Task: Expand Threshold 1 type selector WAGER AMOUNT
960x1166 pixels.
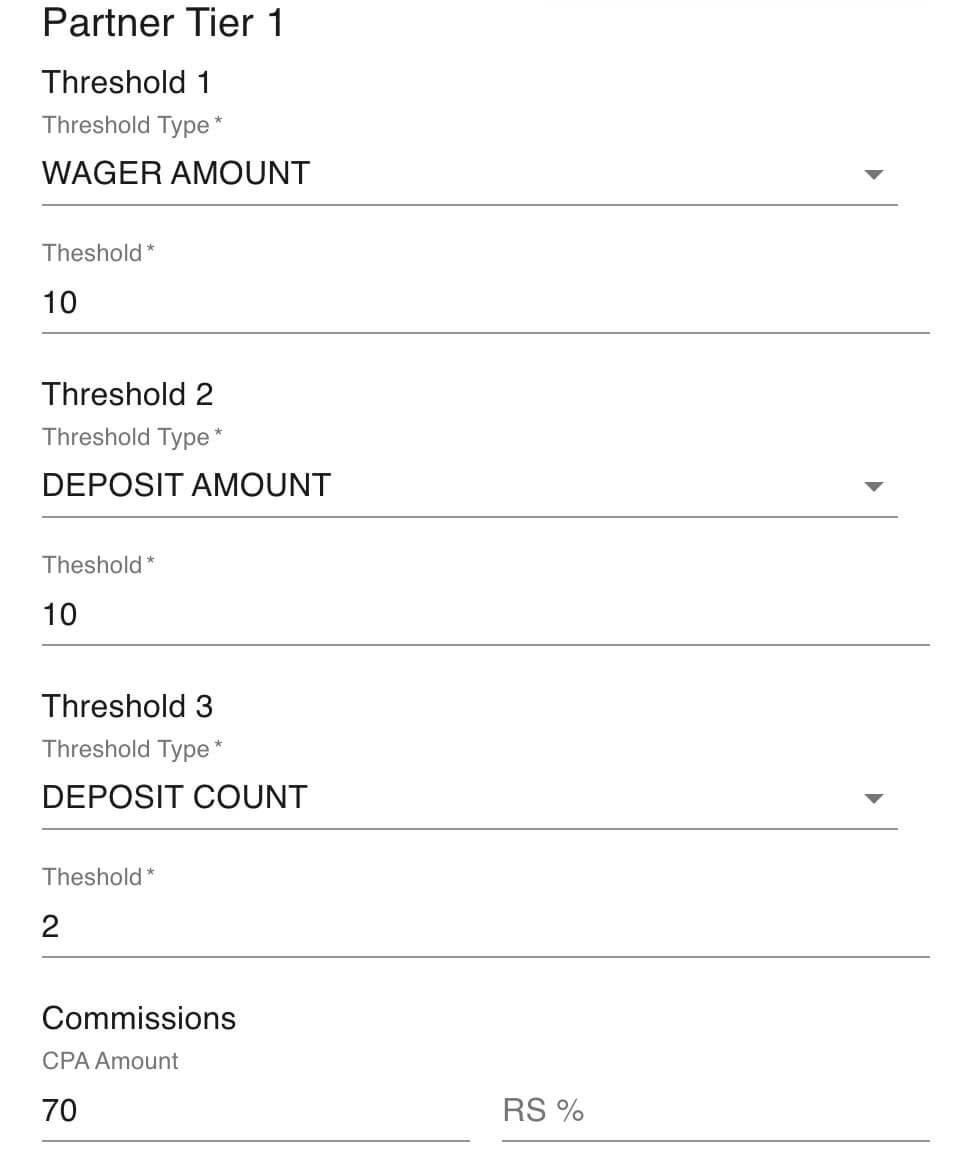Action: pyautogui.click(x=469, y=174)
